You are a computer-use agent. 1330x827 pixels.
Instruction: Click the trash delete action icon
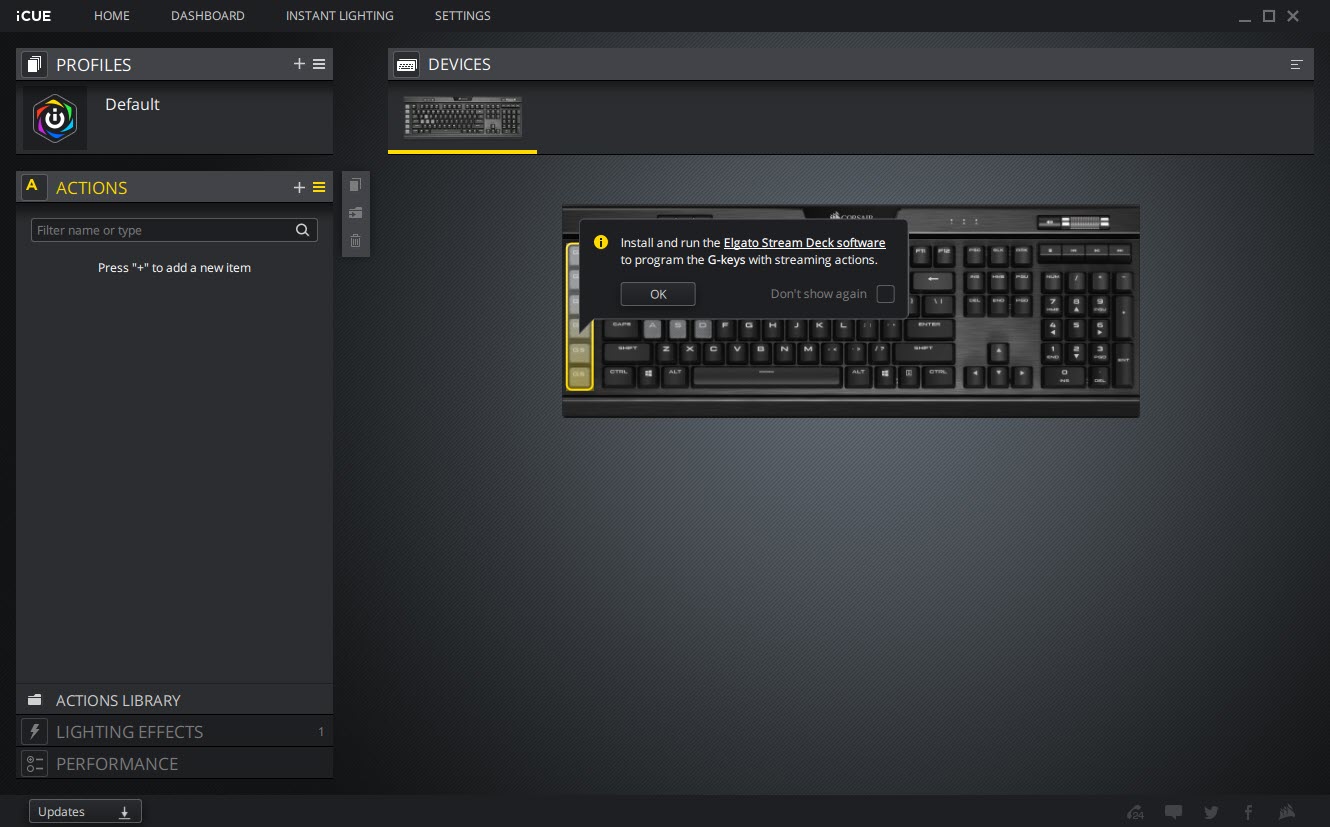click(x=355, y=240)
